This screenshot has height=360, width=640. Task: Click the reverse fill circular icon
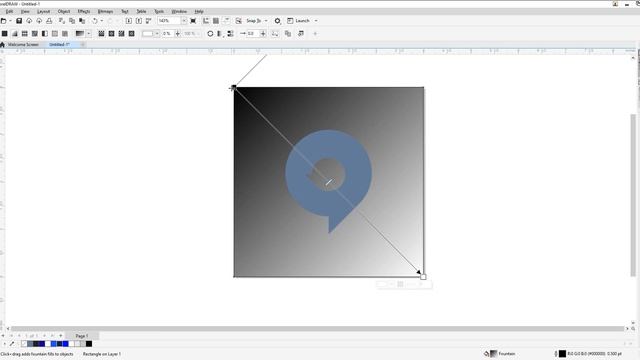(210, 33)
